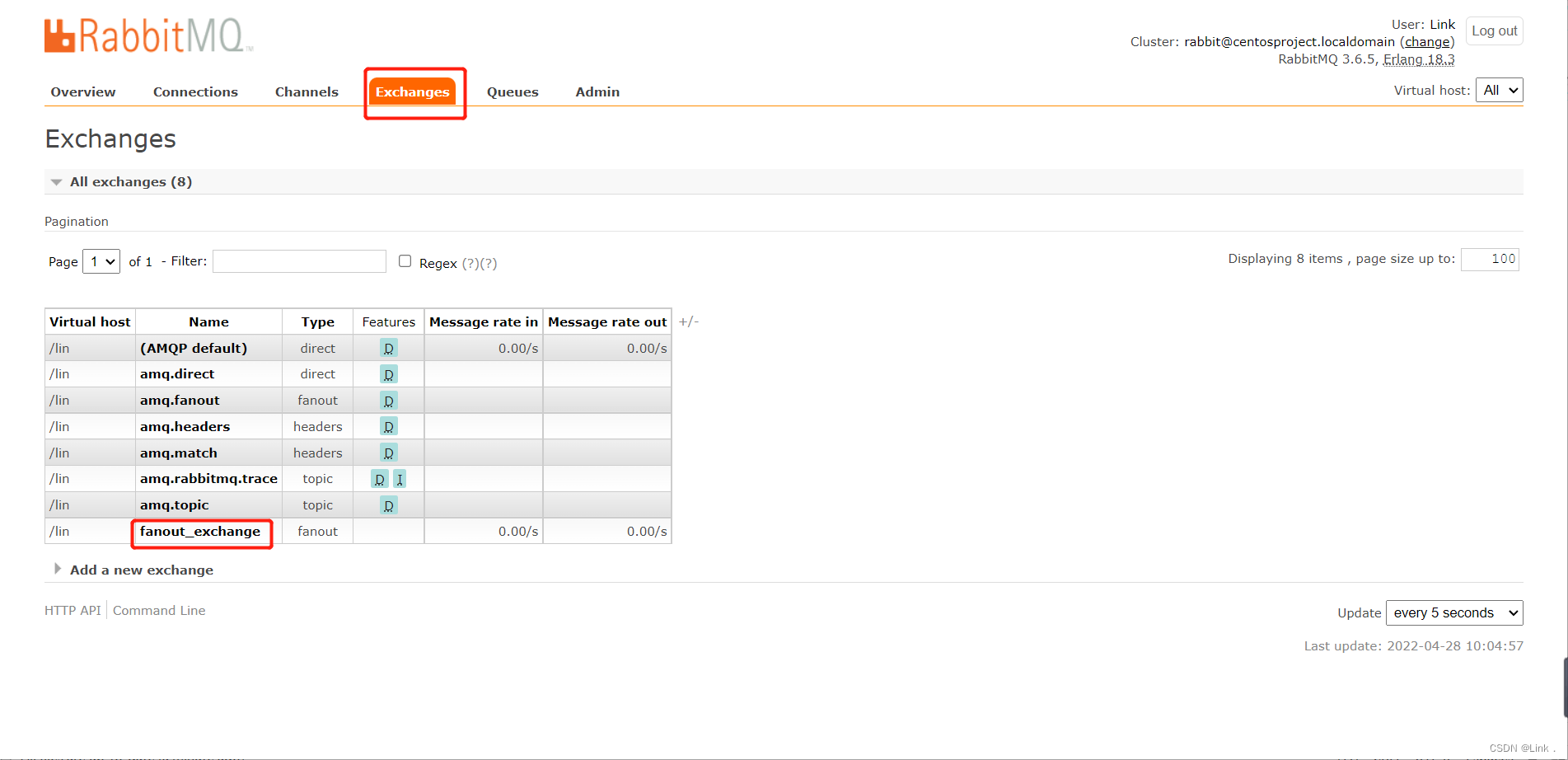Switch to the Queues tab
This screenshot has height=760, width=1568.
(513, 91)
